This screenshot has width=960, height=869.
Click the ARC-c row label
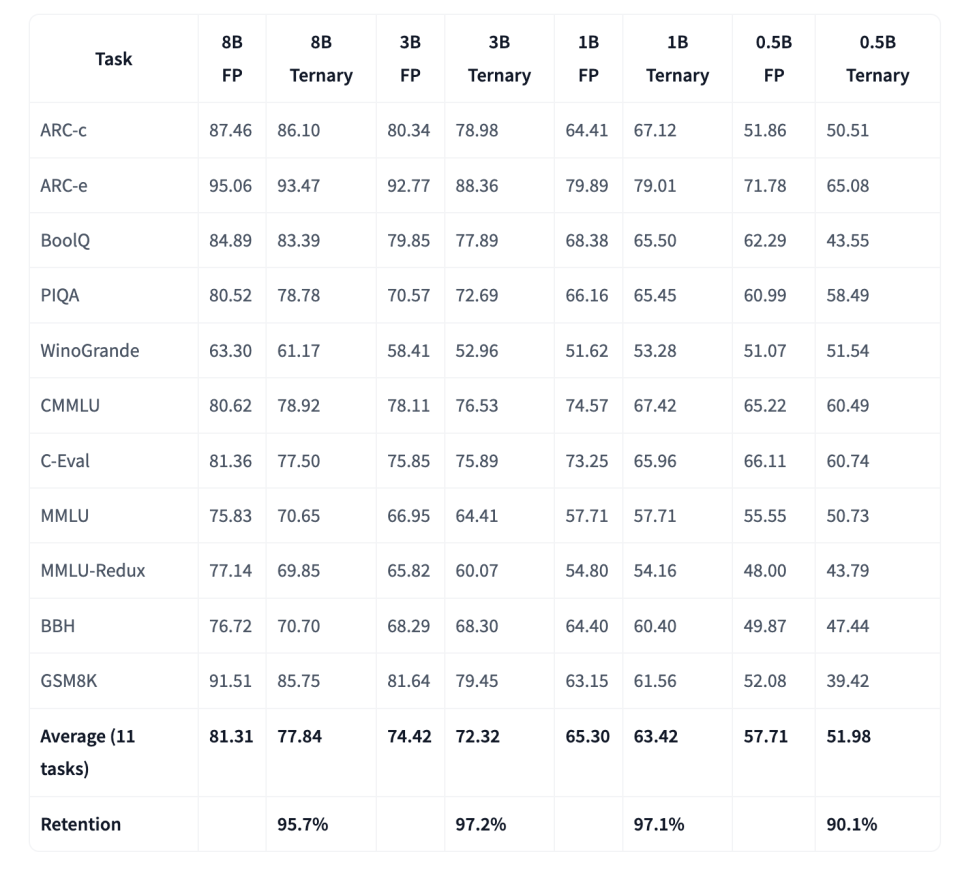[63, 130]
